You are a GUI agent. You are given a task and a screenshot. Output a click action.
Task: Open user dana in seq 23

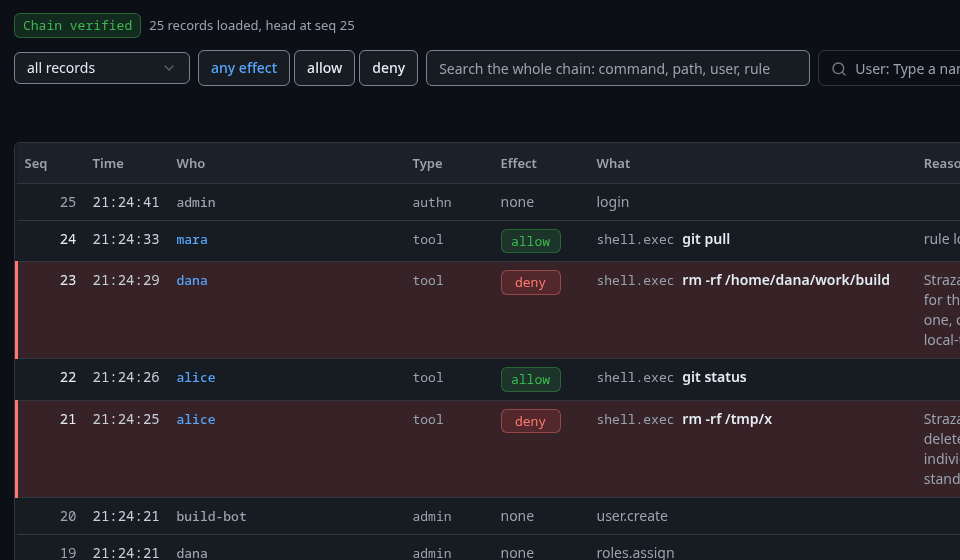192,280
